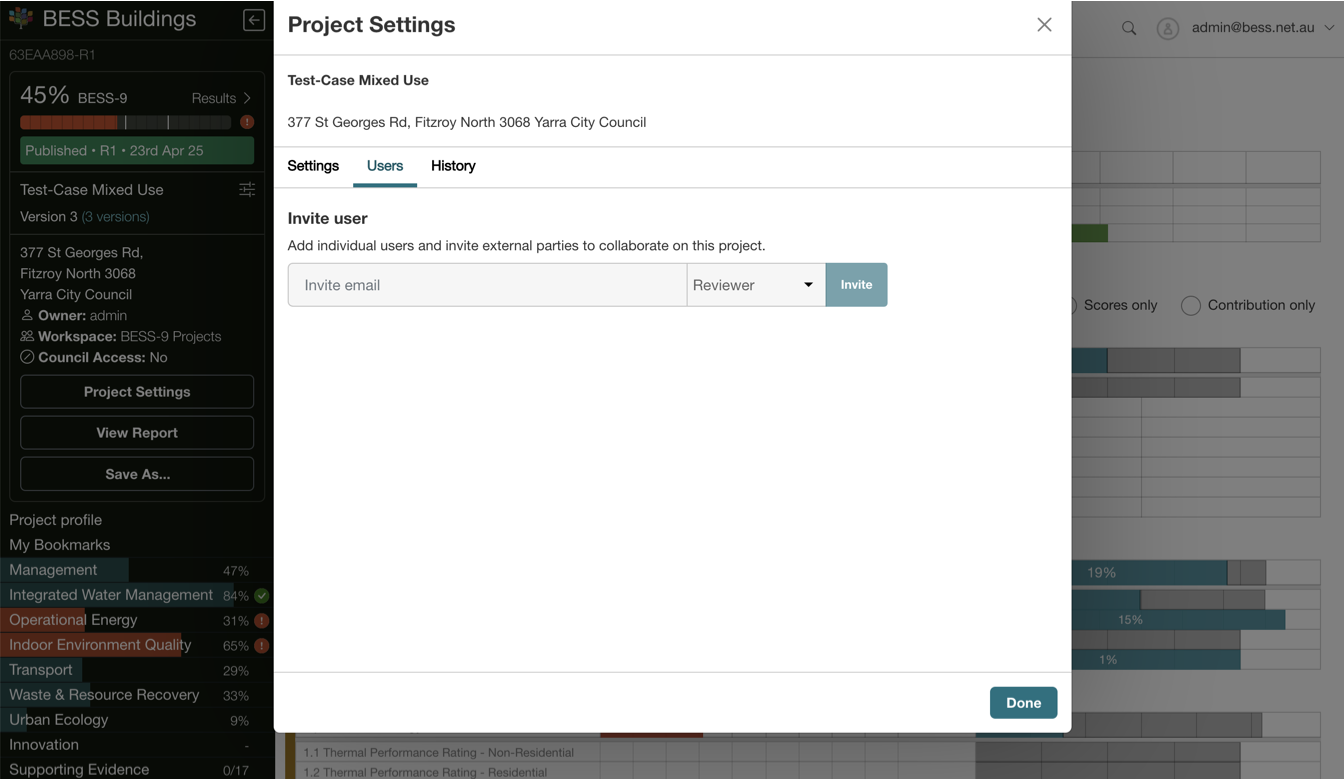Expand the admin@bess.net.au account menu
The width and height of the screenshot is (1344, 779).
coord(1329,28)
